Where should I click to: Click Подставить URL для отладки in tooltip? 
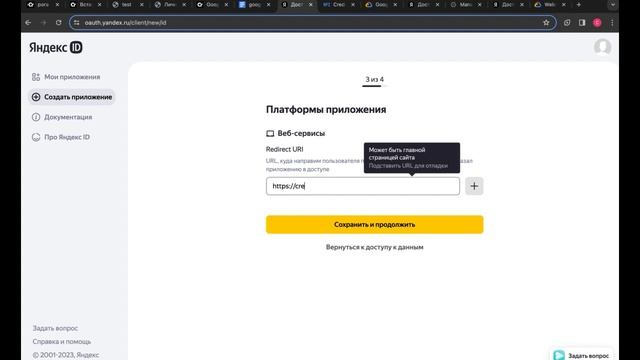click(x=408, y=166)
